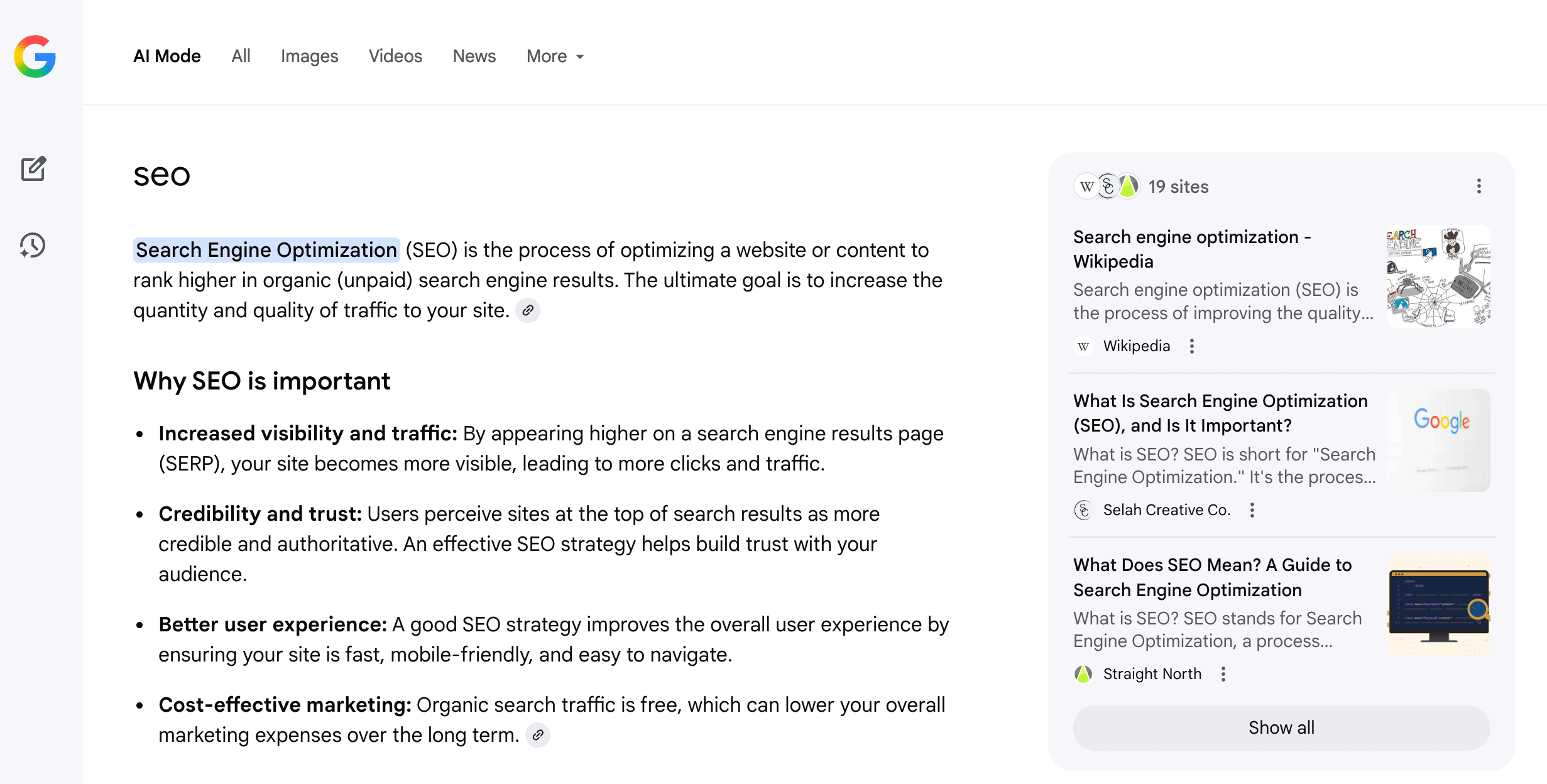Click the Google logo thumbnail of Selah result
The width and height of the screenshot is (1547, 784).
click(1438, 440)
